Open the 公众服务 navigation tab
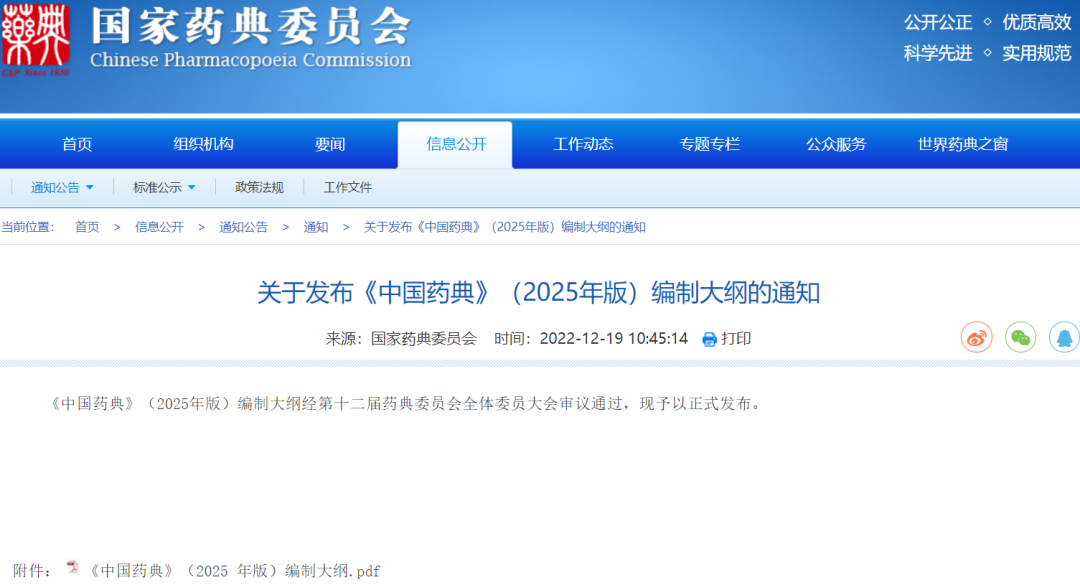The width and height of the screenshot is (1080, 585). [x=836, y=144]
